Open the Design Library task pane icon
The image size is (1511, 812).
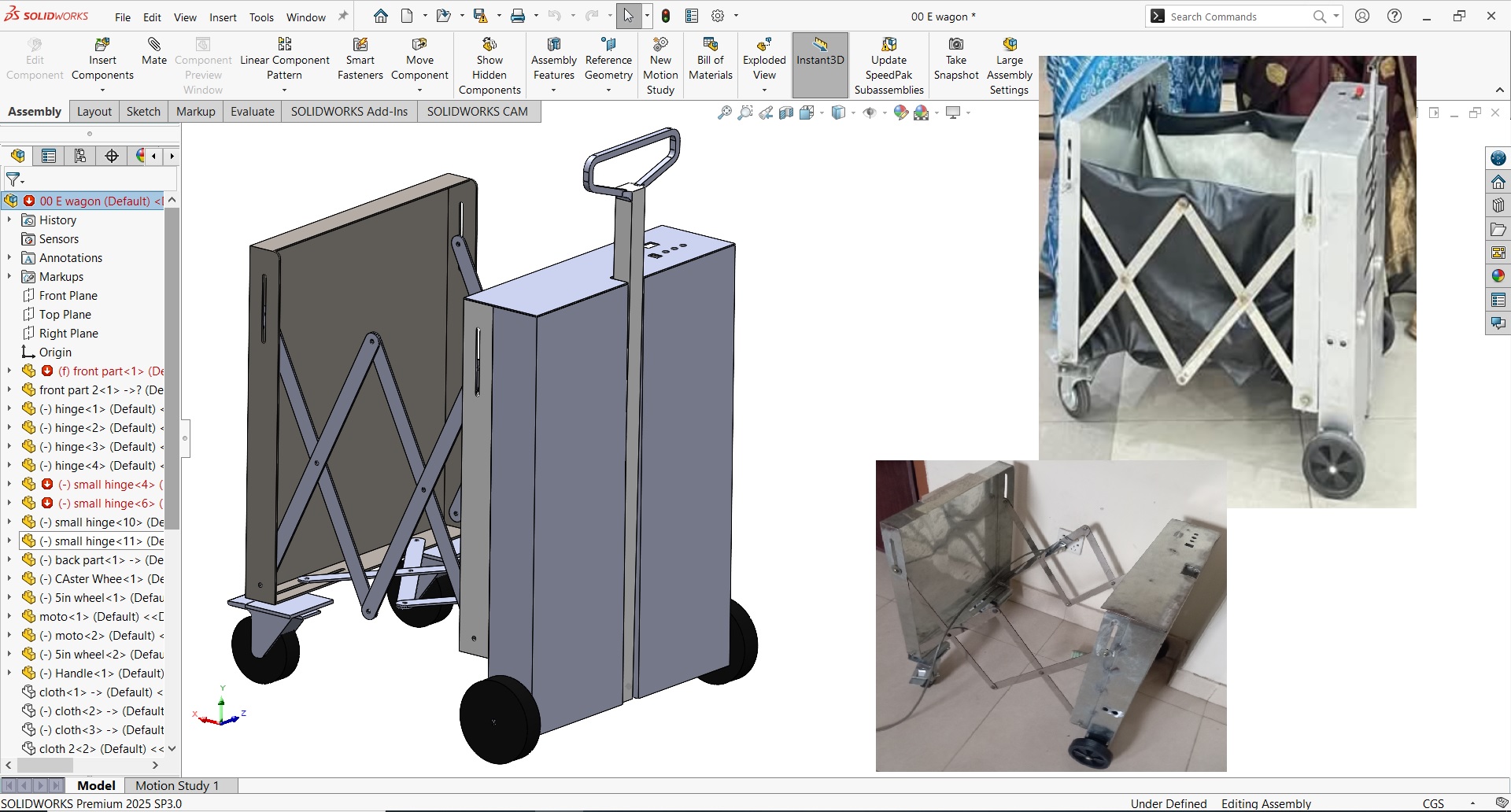(1498, 205)
